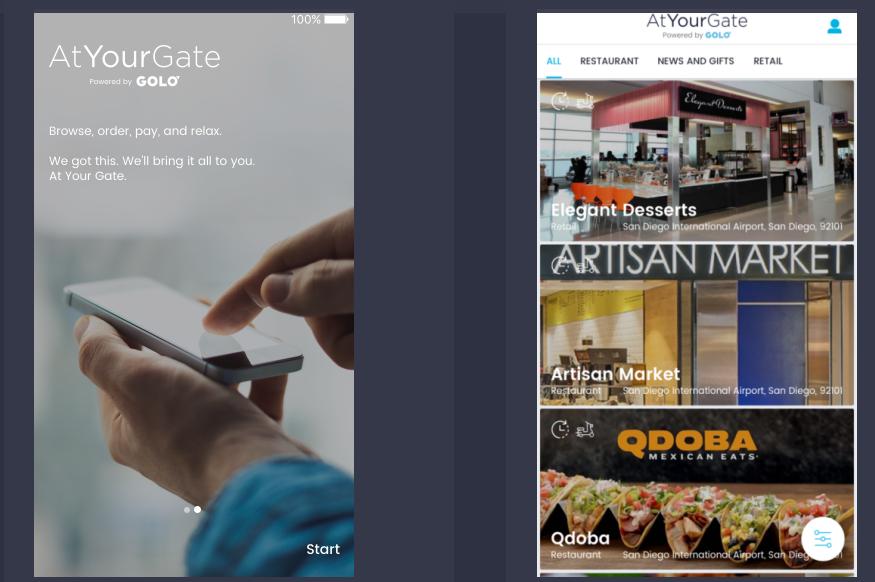The image size is (875, 582).
Task: Click the AtYourGate logo in app header
Action: [x=696, y=26]
